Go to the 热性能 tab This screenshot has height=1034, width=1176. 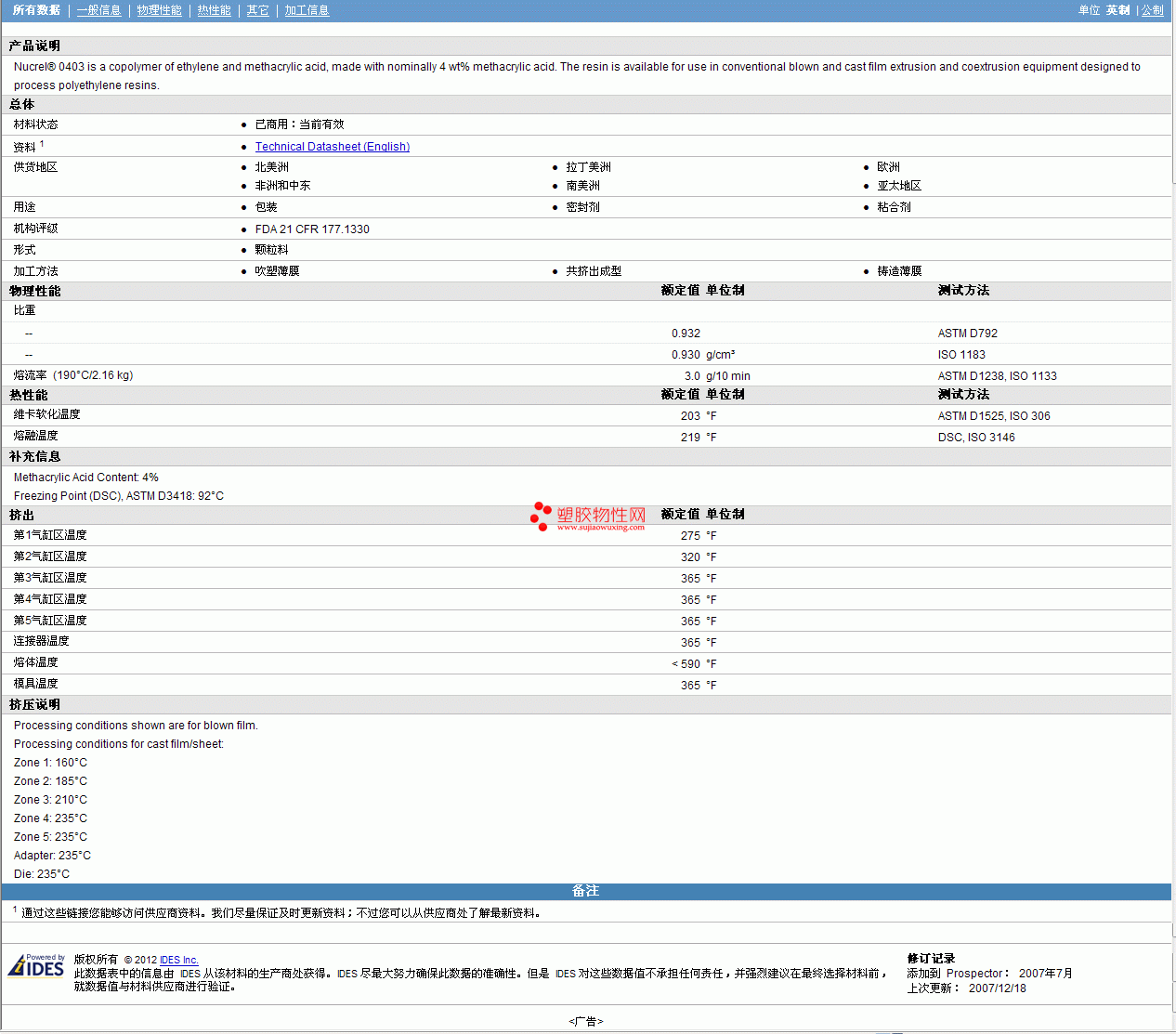(214, 10)
